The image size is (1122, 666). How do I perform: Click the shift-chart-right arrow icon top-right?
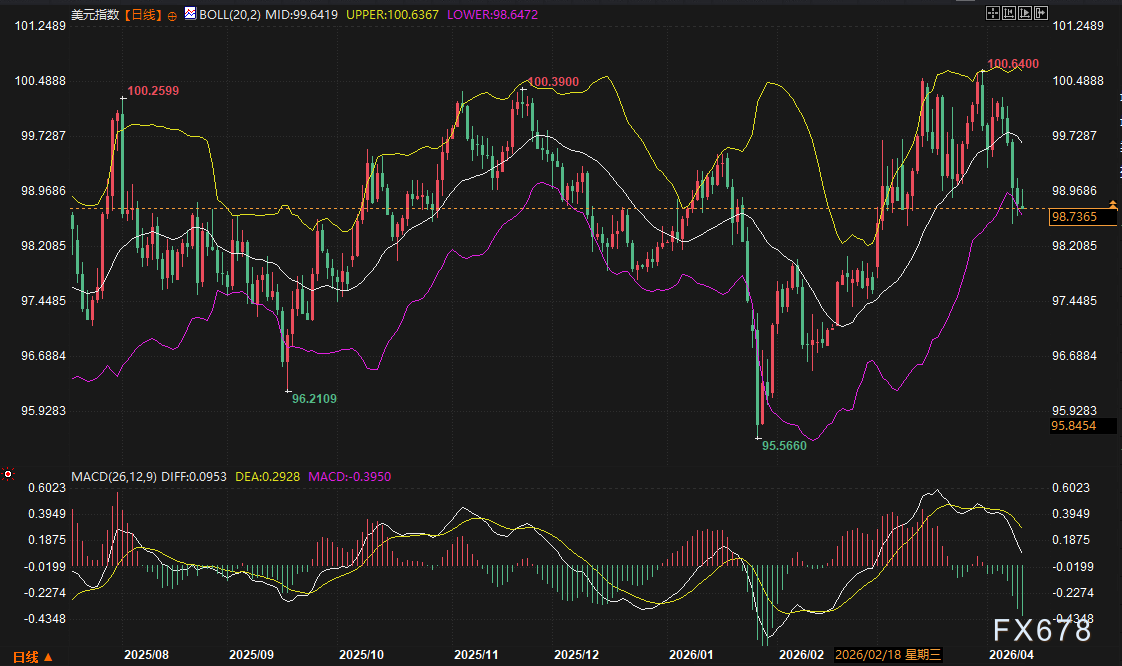(x=1041, y=12)
